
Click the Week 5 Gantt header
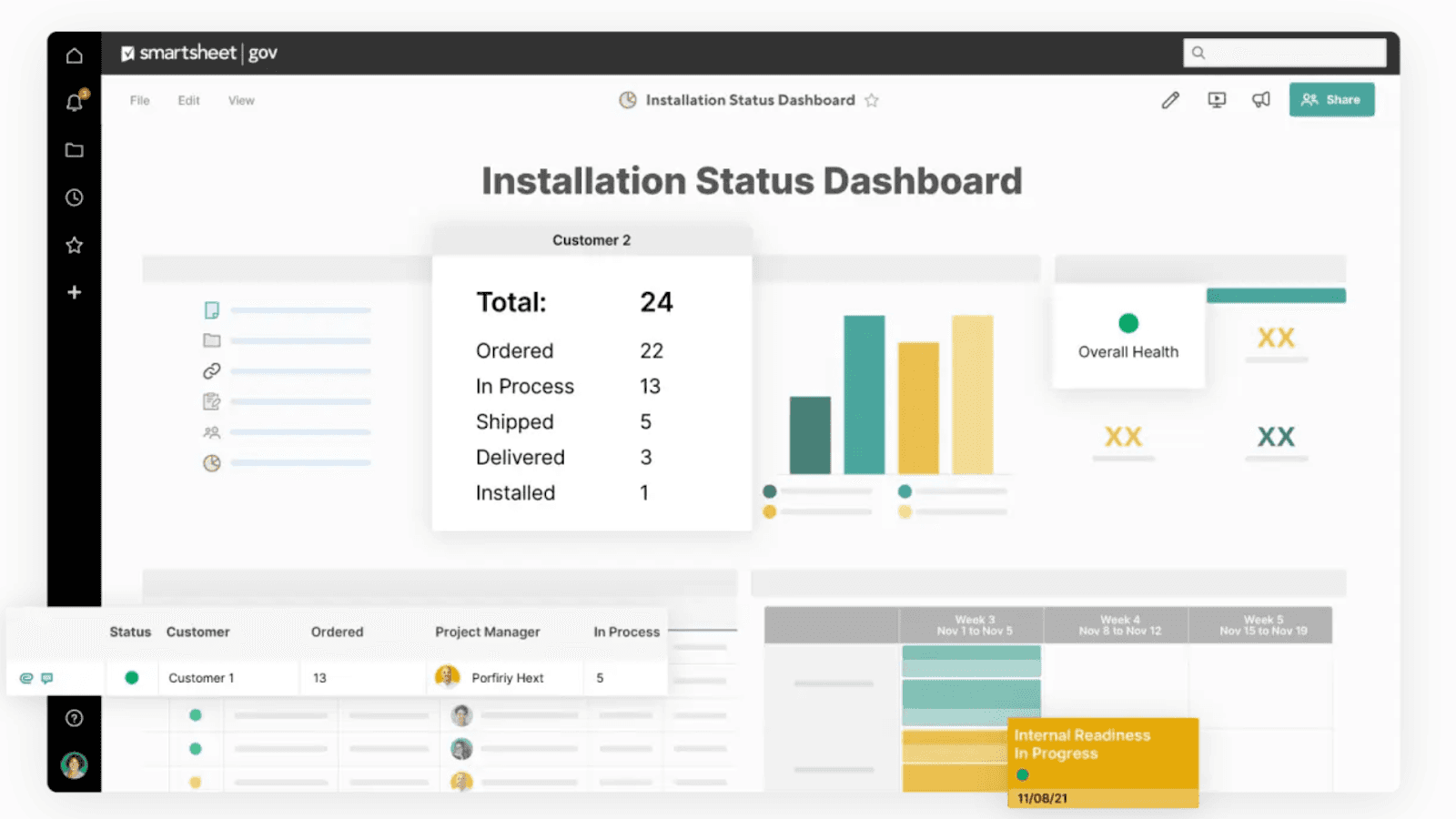[x=1262, y=625]
